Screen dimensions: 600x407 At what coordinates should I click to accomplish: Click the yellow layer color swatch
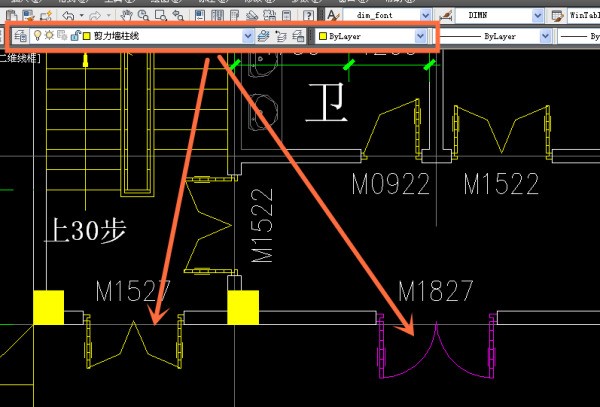click(87, 36)
